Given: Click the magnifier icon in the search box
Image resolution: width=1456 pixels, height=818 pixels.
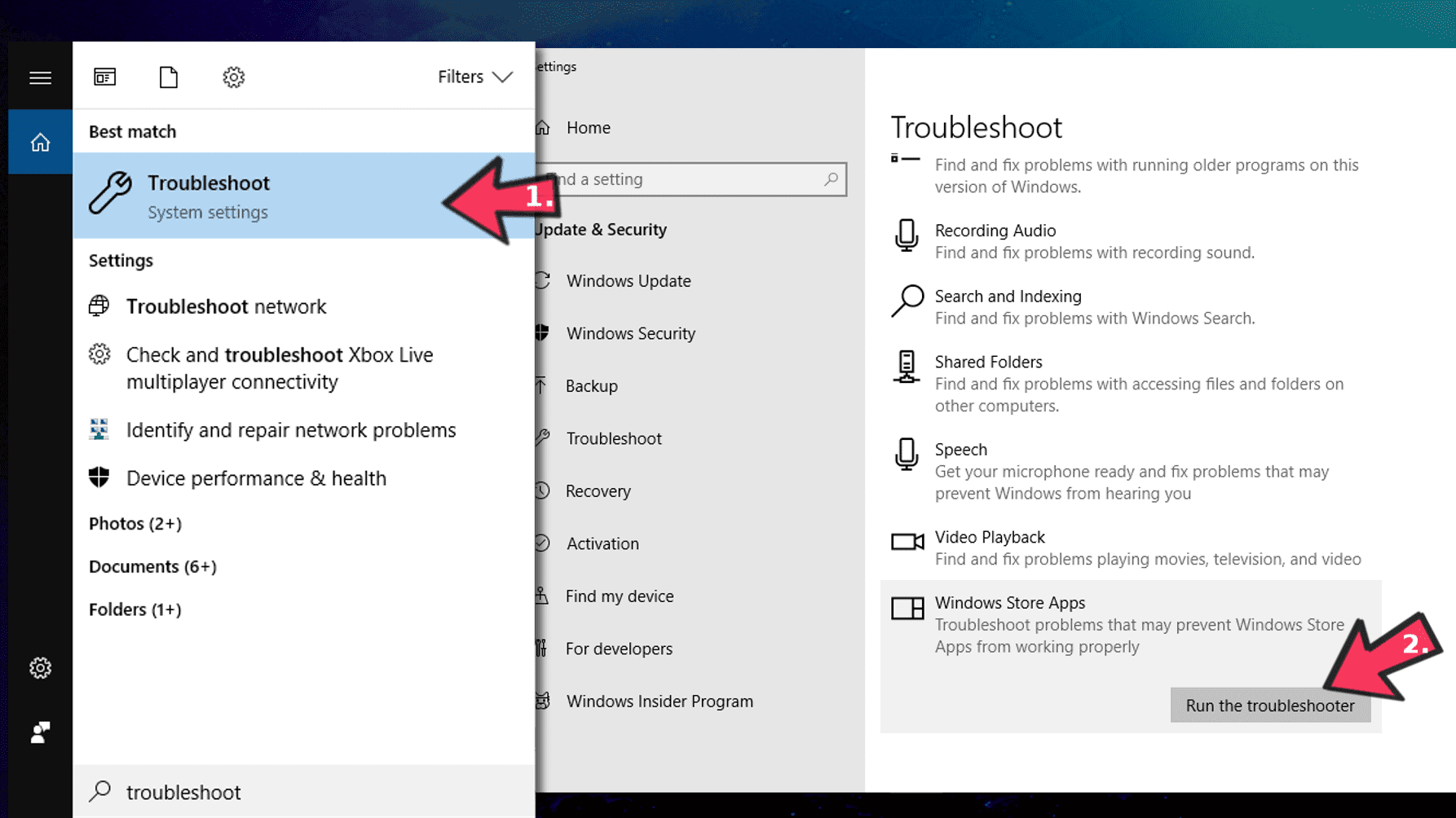Looking at the screenshot, I should point(100,790).
